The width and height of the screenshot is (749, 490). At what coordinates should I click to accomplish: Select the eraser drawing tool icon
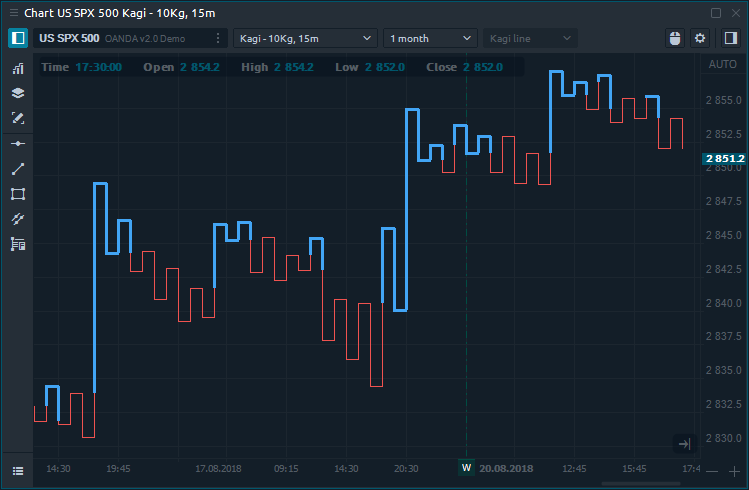tap(18, 118)
